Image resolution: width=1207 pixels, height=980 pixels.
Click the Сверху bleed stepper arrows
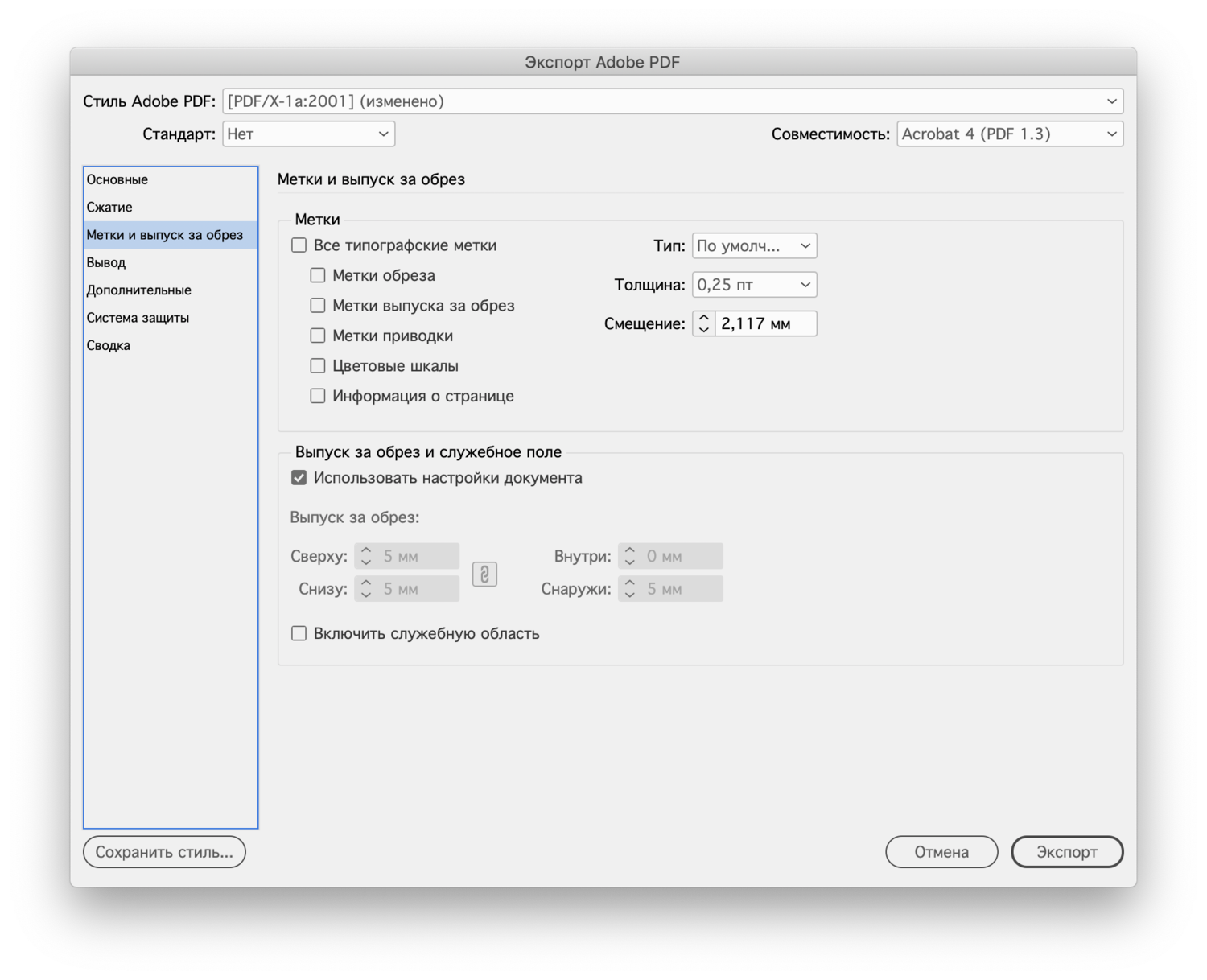[x=366, y=556]
